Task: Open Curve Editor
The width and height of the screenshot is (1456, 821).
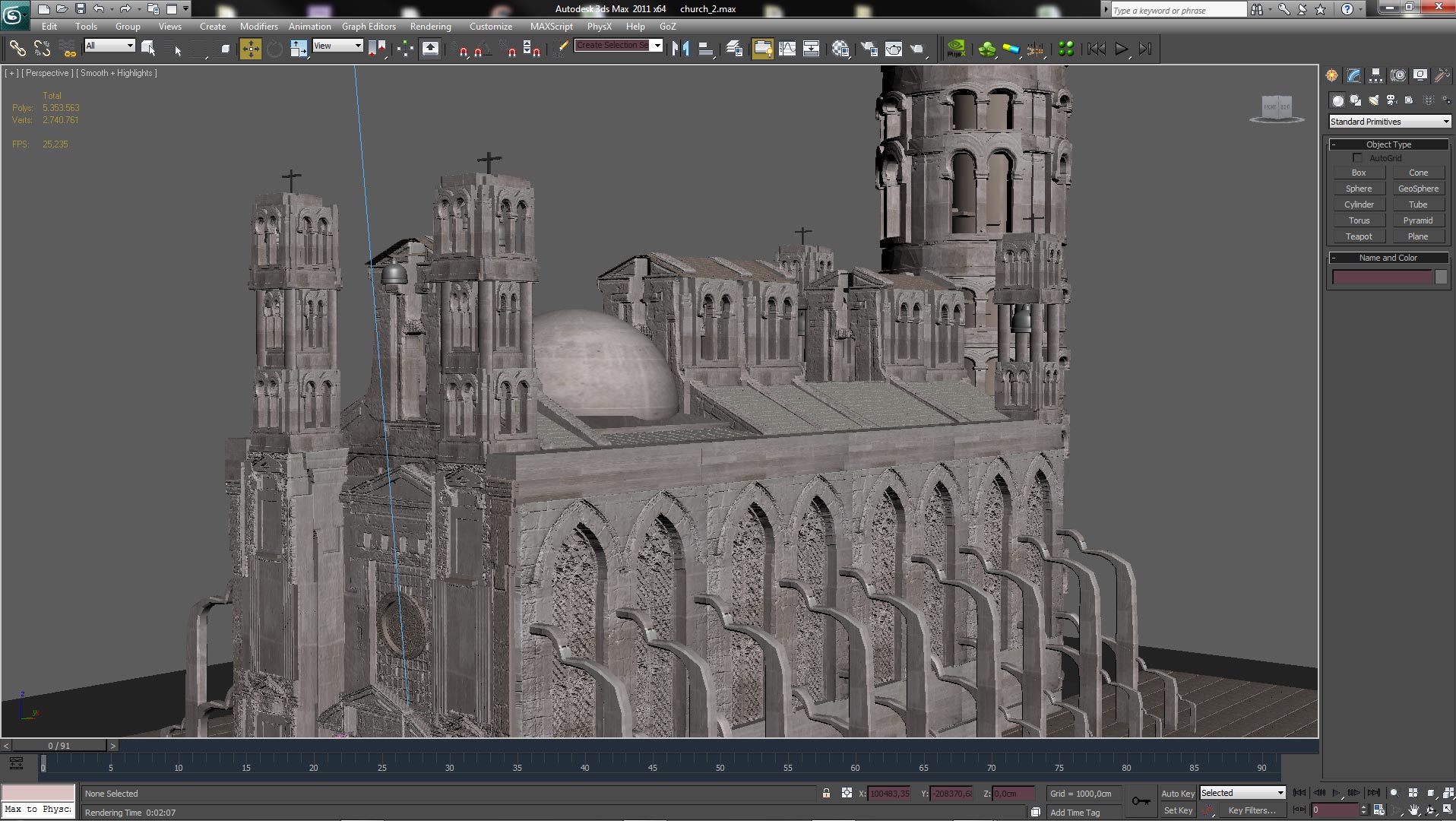Action: point(787,49)
